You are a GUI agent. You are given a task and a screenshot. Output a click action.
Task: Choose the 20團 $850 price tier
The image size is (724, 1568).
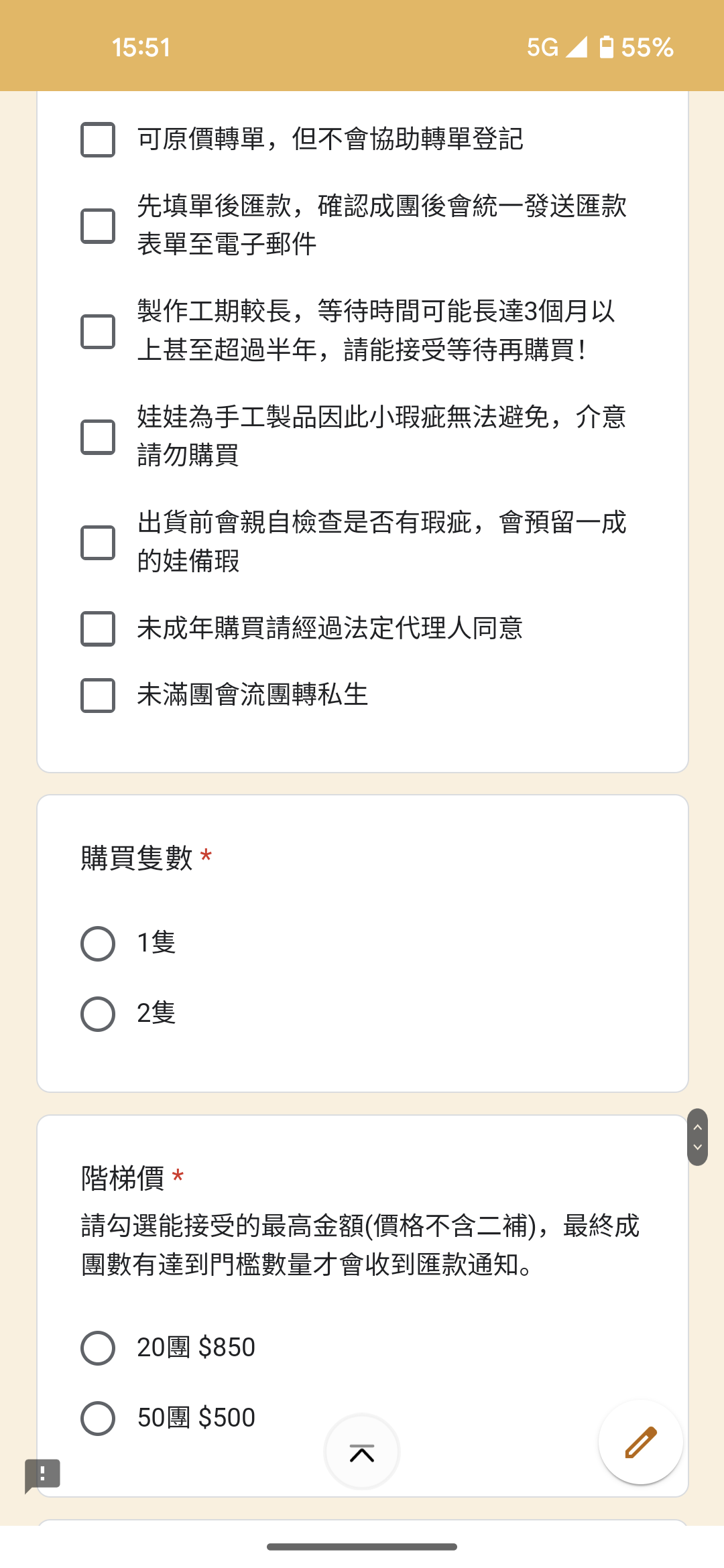pos(98,1348)
